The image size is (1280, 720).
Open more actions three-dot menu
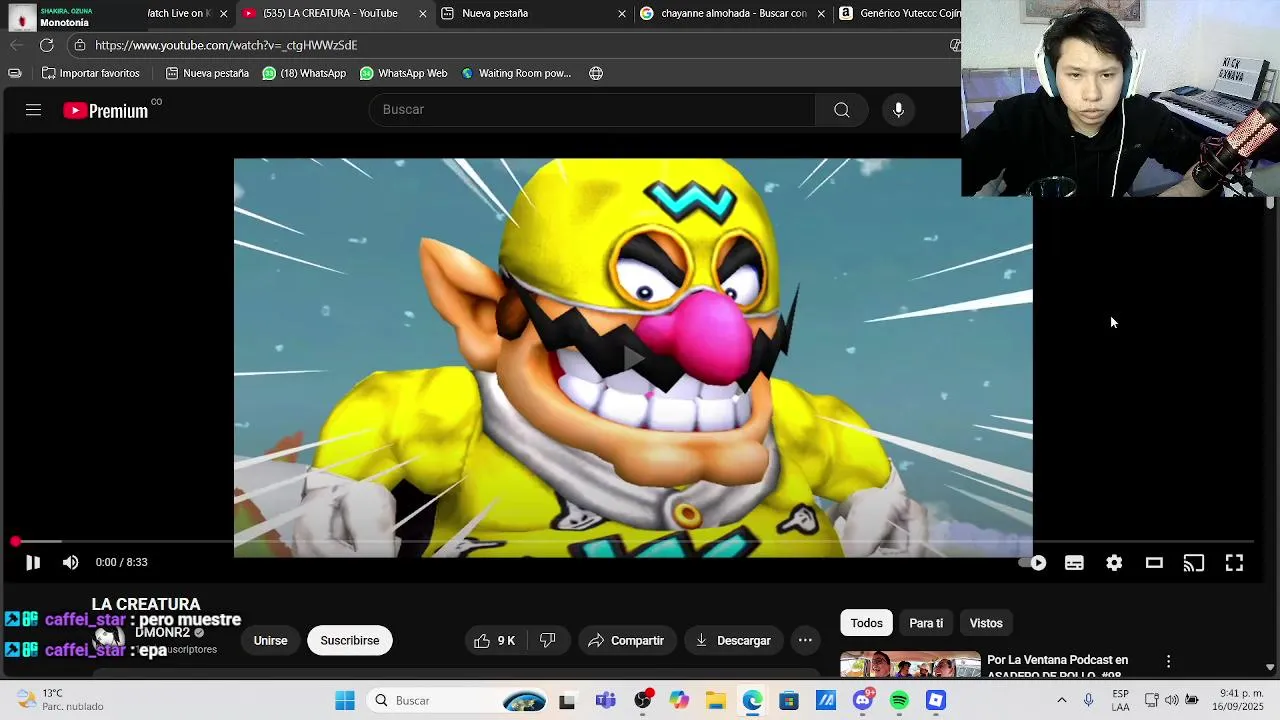coord(805,641)
